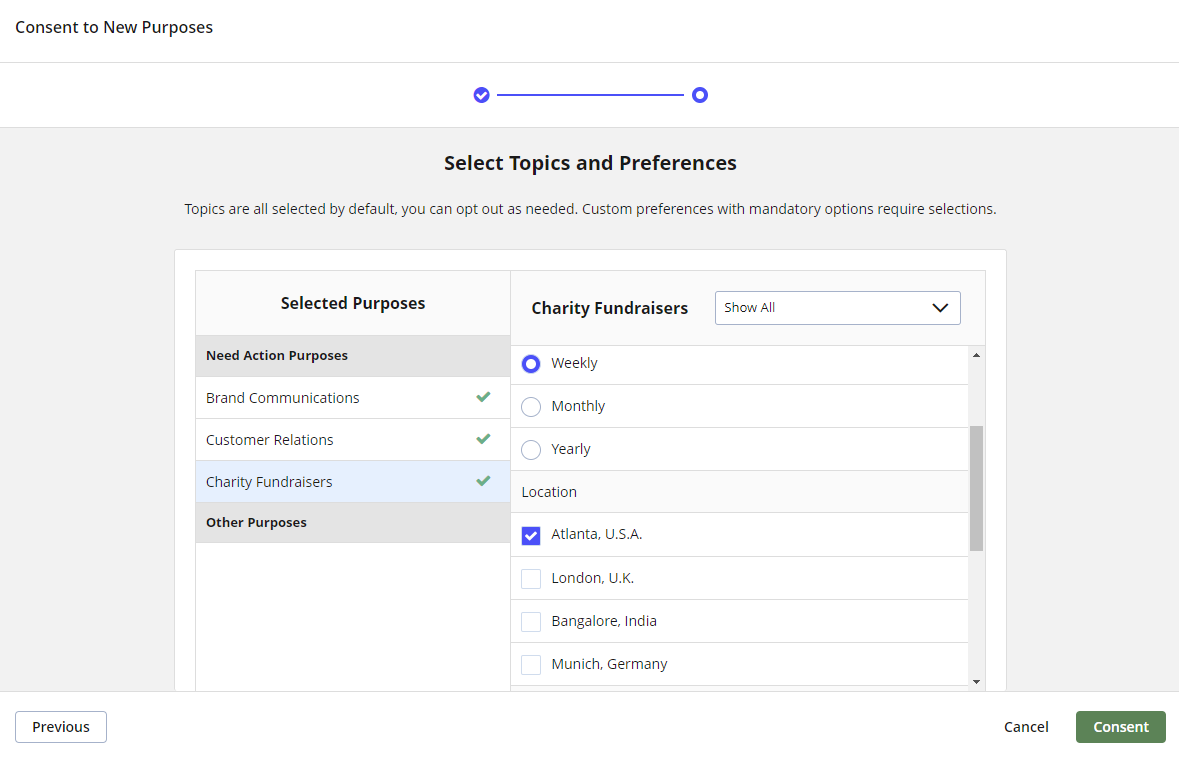Click the Previous button
This screenshot has width=1179, height=758.
(60, 727)
